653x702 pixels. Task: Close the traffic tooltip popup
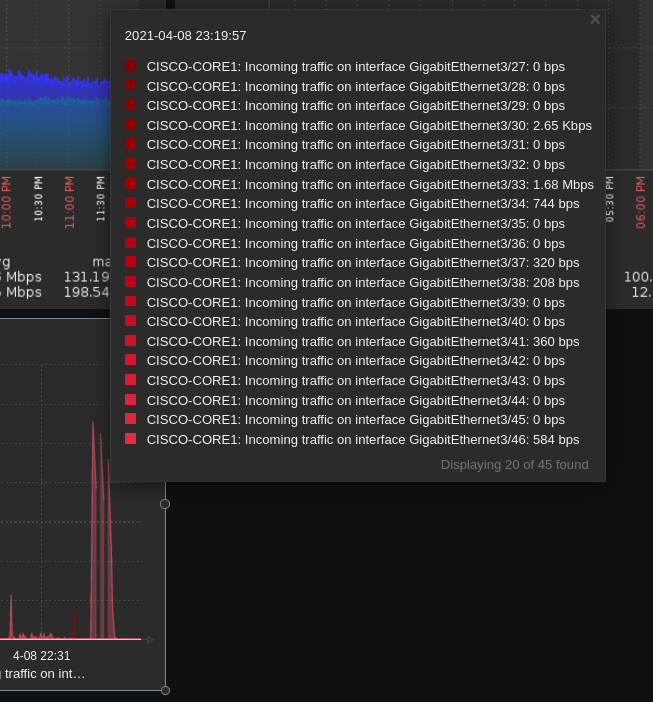pos(595,19)
